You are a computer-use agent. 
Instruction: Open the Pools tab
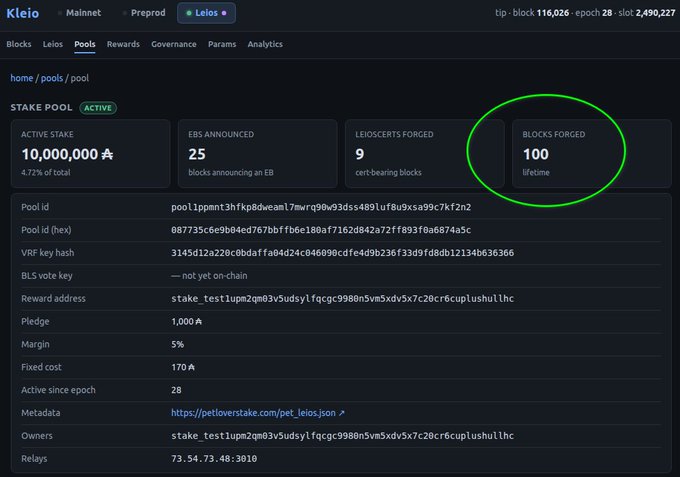85,44
